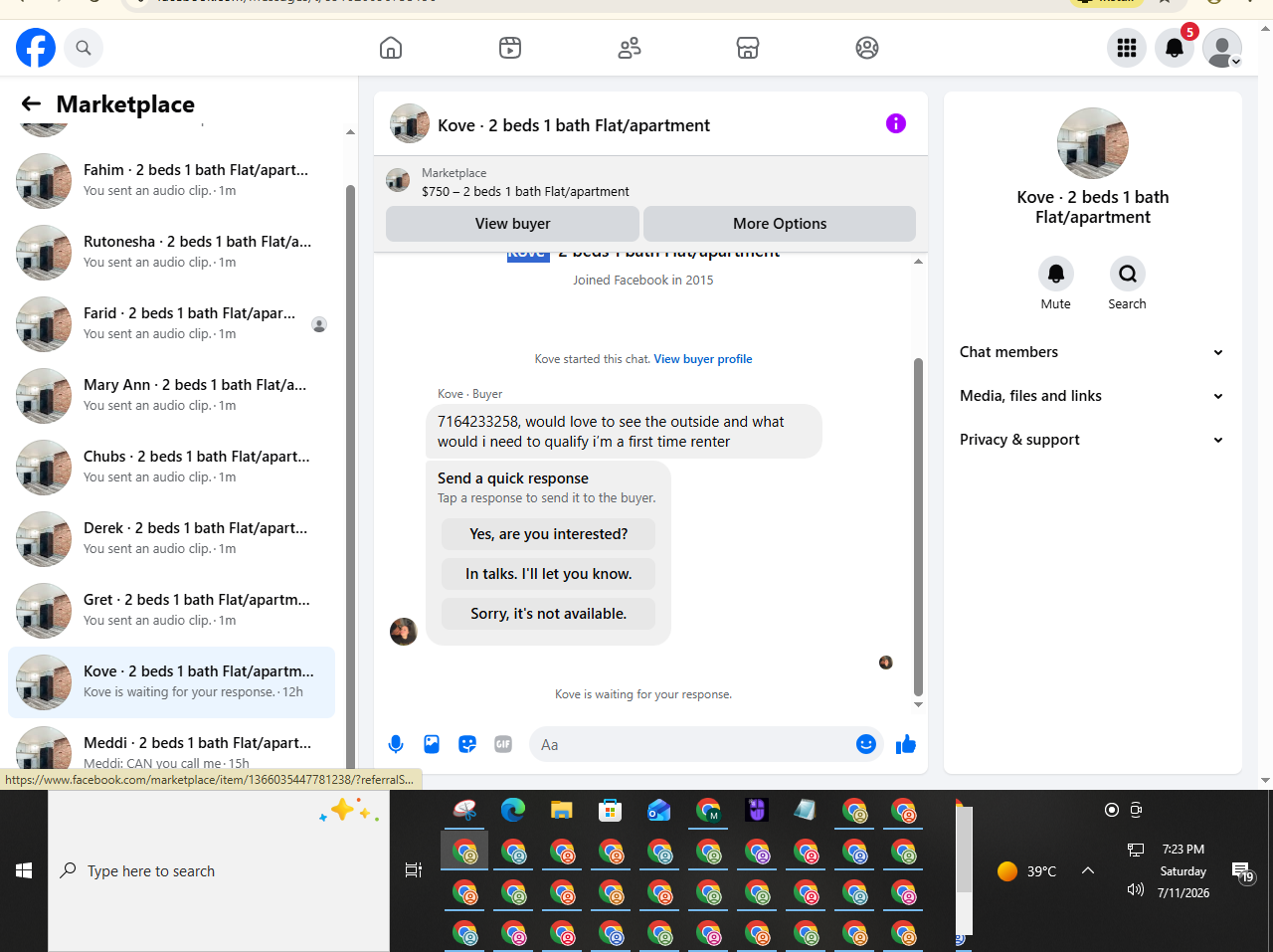The image size is (1273, 952).
Task: Choose a GIF icon
Action: pyautogui.click(x=503, y=744)
